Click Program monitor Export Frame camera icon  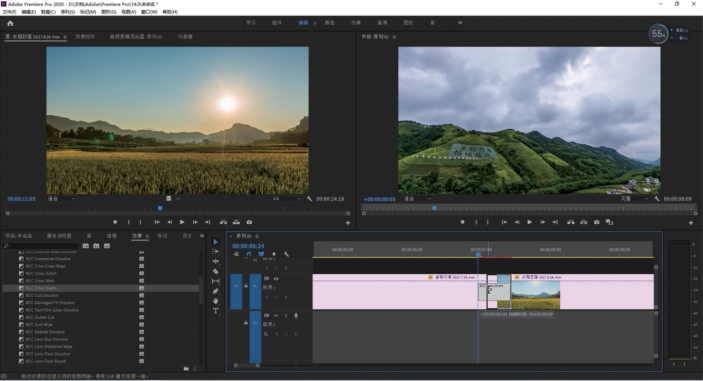[x=597, y=222]
